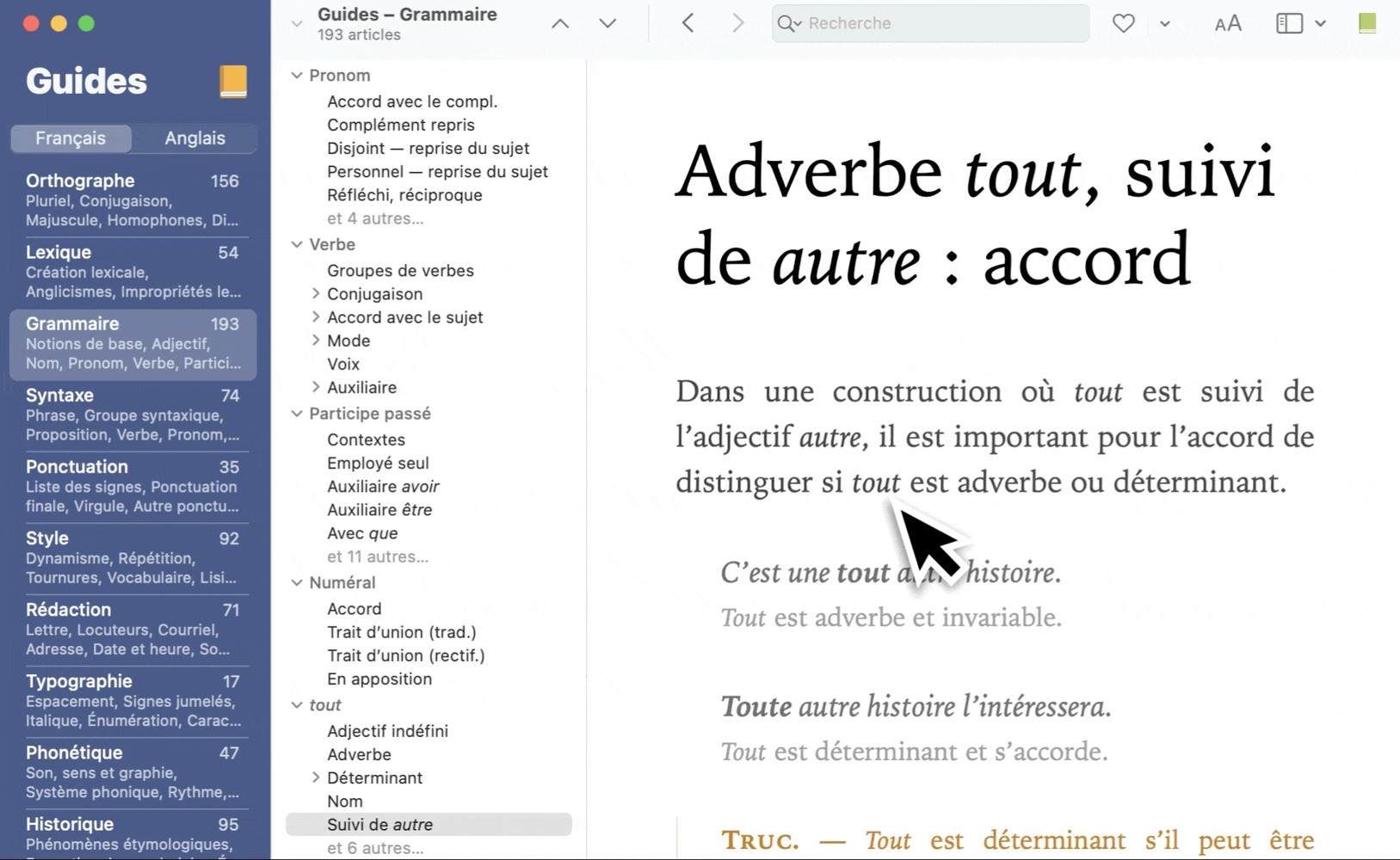Open the text size AA control
The width and height of the screenshot is (1400, 860).
click(x=1228, y=23)
